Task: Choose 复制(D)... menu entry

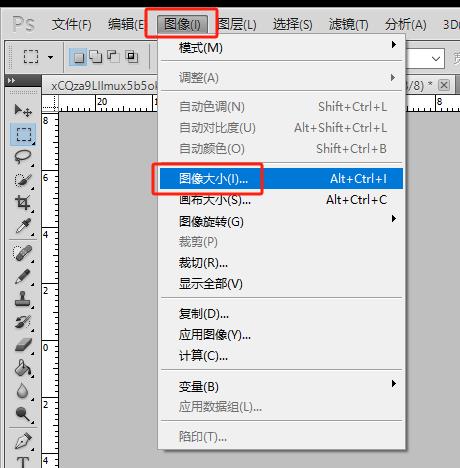Action: (x=282, y=314)
